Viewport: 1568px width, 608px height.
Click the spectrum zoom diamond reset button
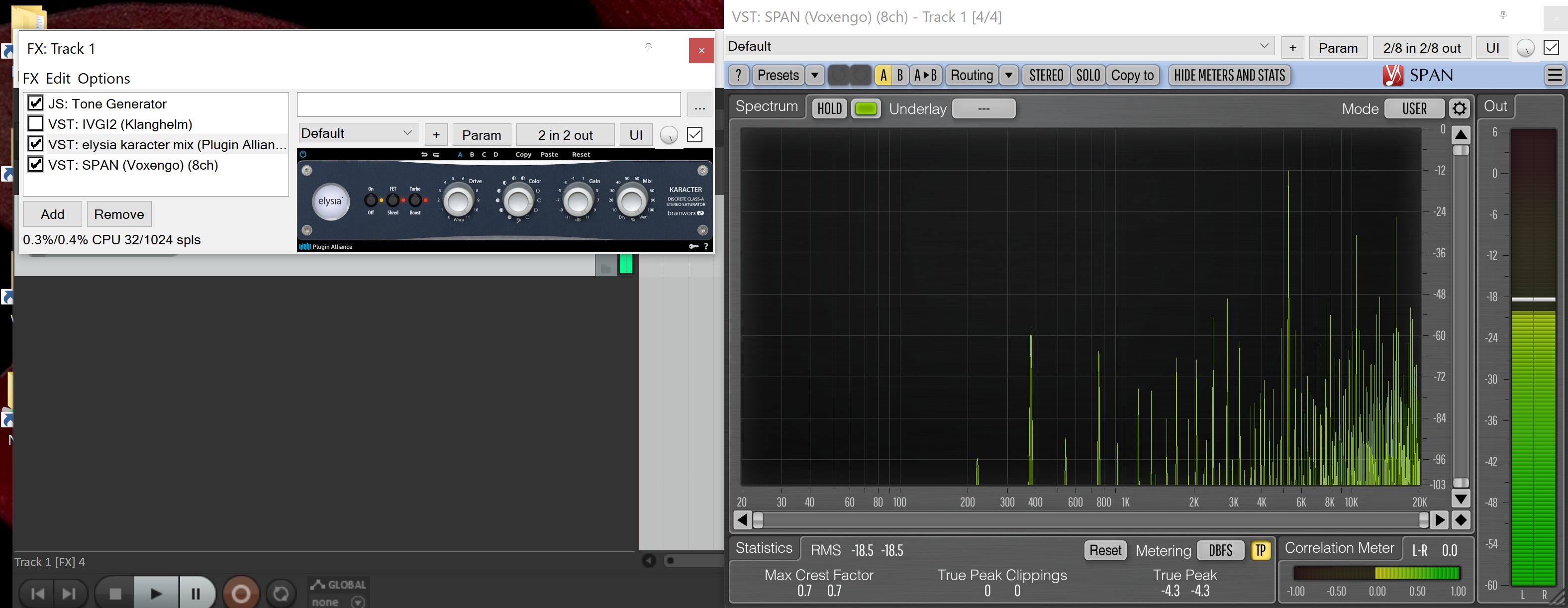pos(1460,520)
